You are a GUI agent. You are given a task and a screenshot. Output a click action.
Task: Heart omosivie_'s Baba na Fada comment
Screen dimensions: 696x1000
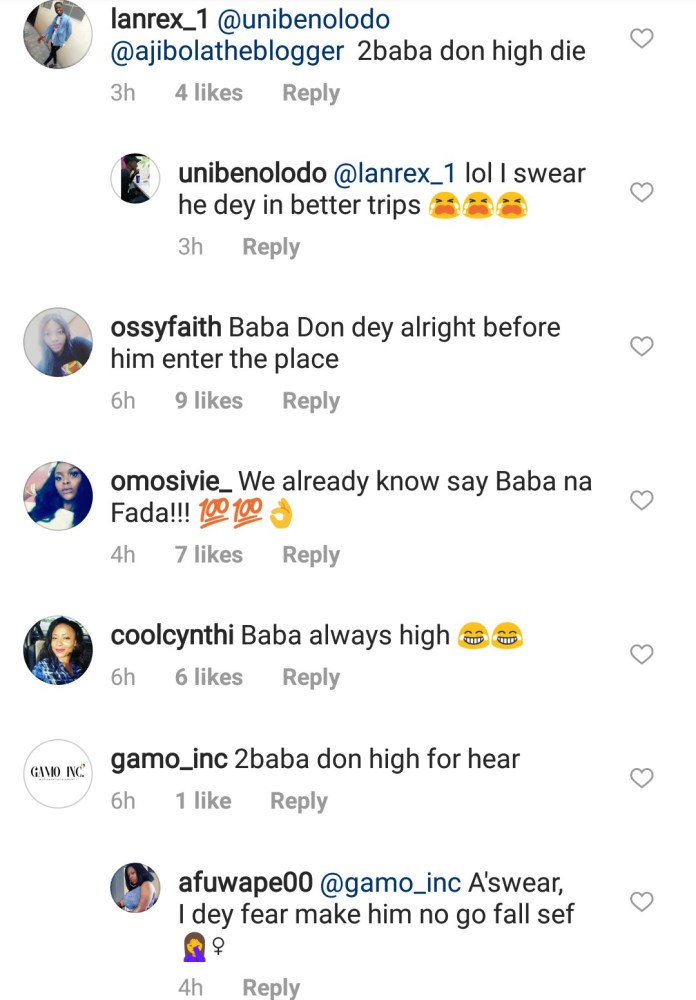coord(642,500)
